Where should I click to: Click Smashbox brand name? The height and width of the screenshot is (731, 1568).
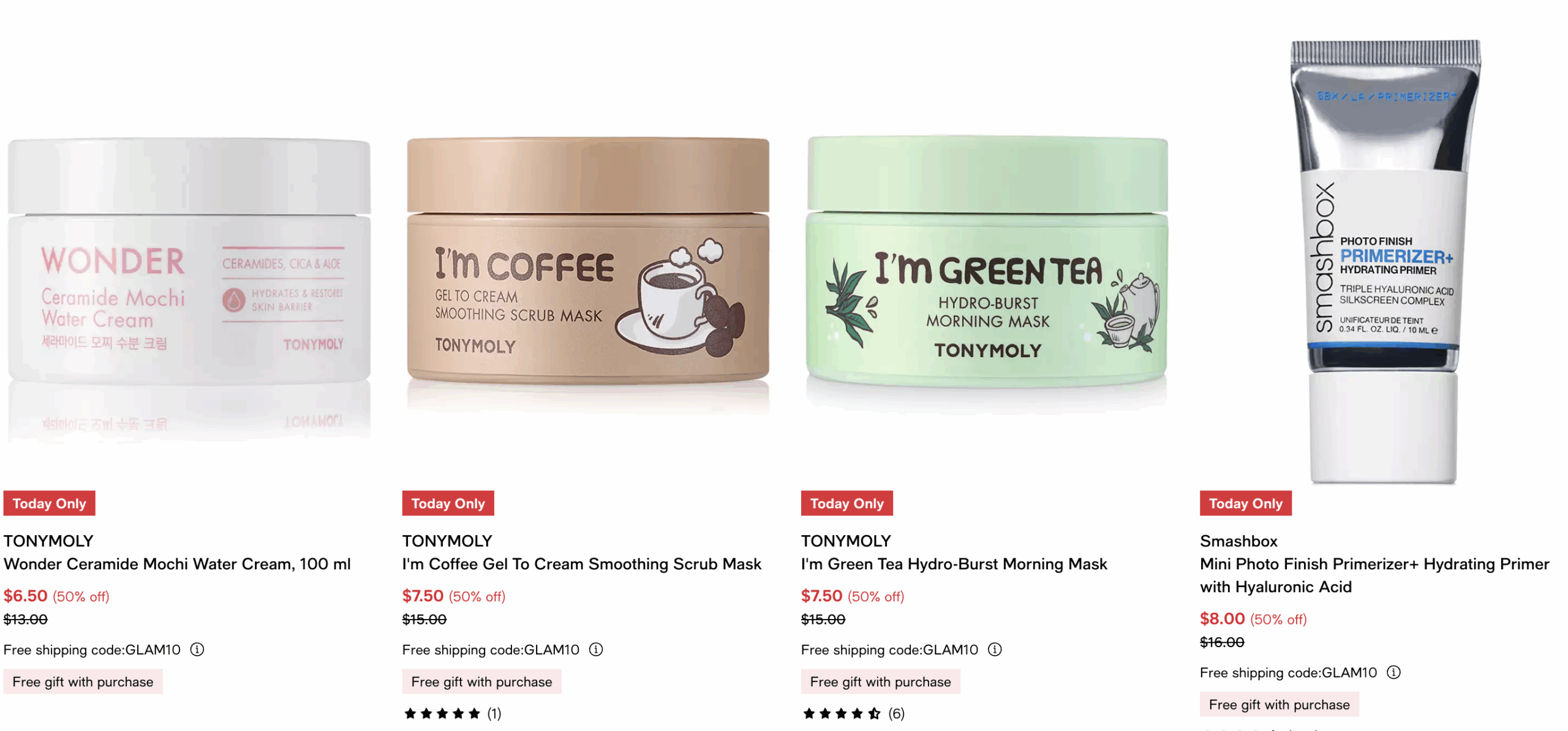click(1238, 541)
